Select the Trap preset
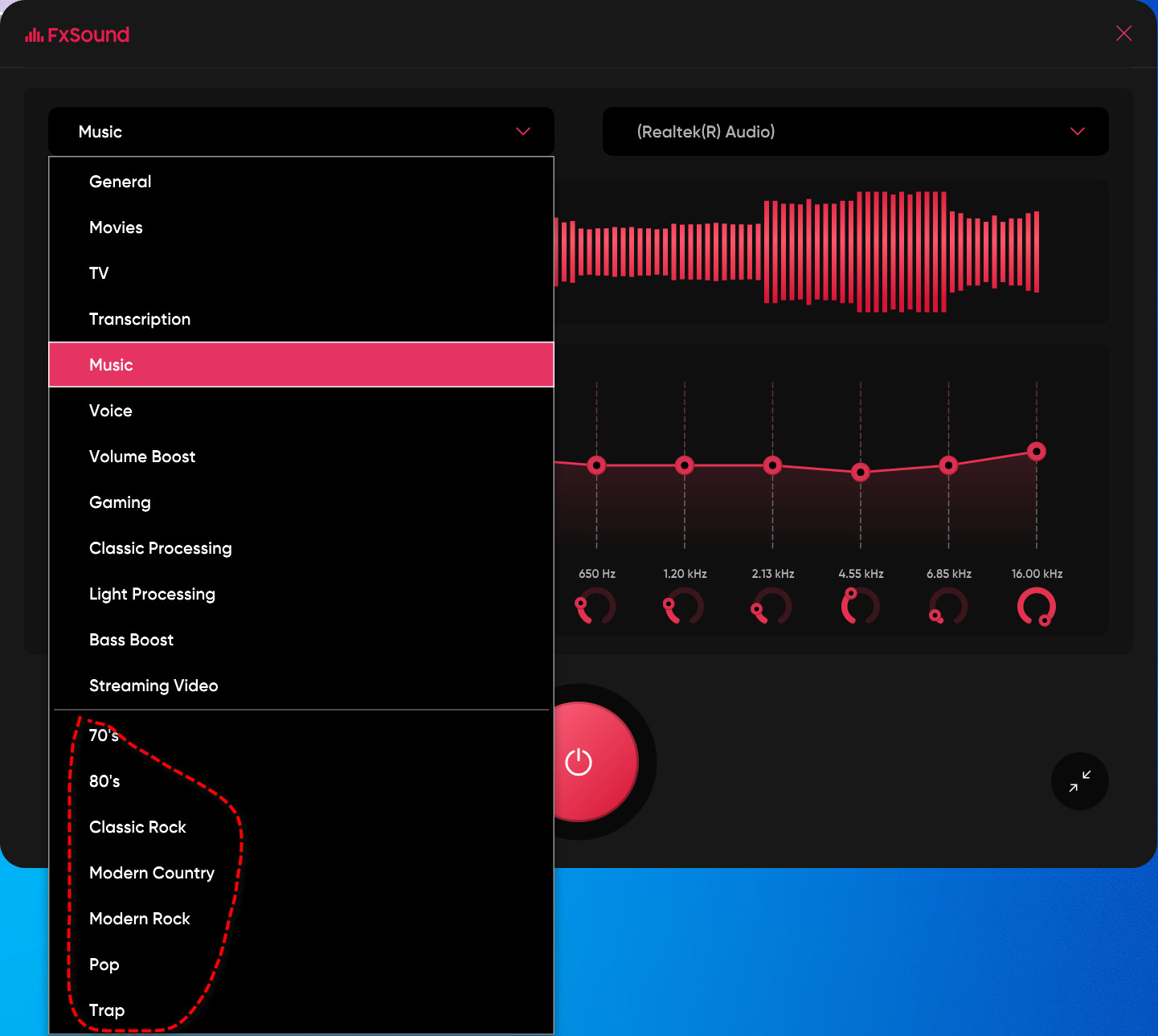This screenshot has height=1036, width=1158. tap(301, 1010)
